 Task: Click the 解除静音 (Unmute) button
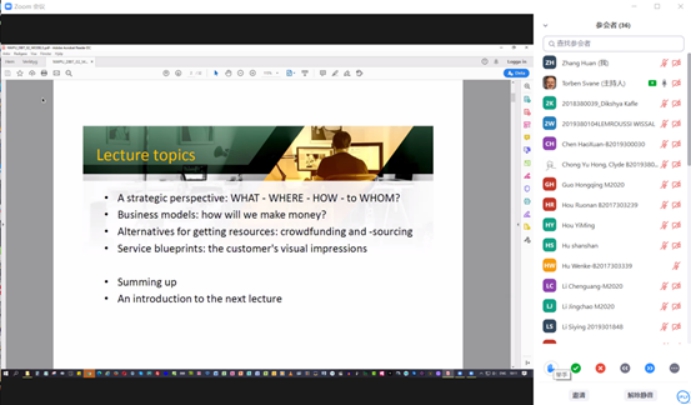tap(640, 395)
